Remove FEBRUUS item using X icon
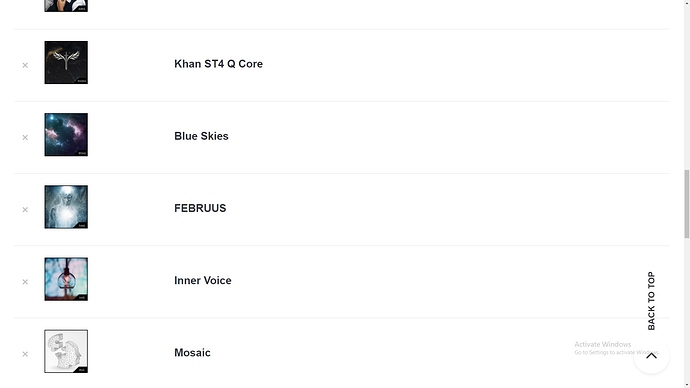 tap(25, 210)
